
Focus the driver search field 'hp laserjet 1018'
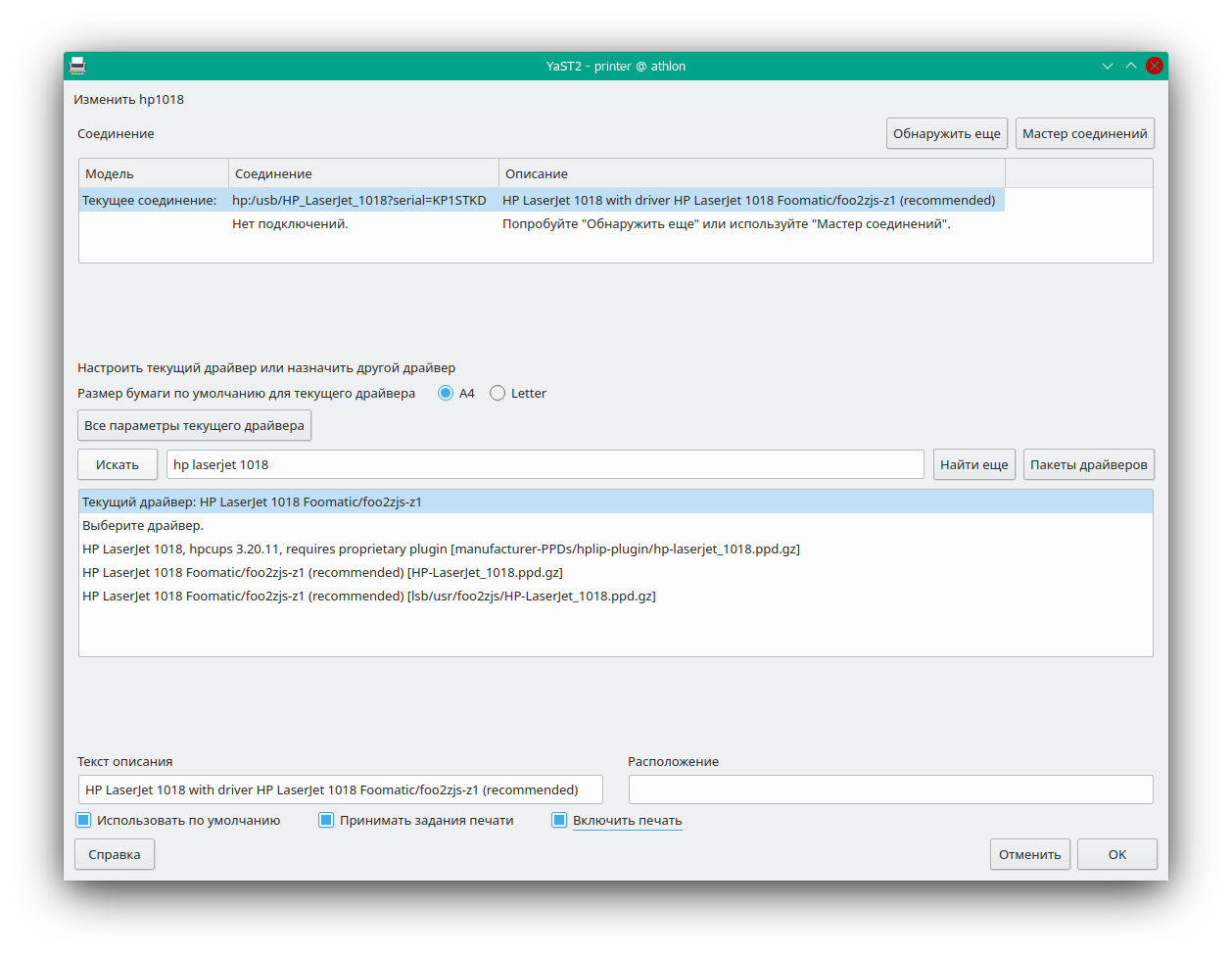[545, 464]
